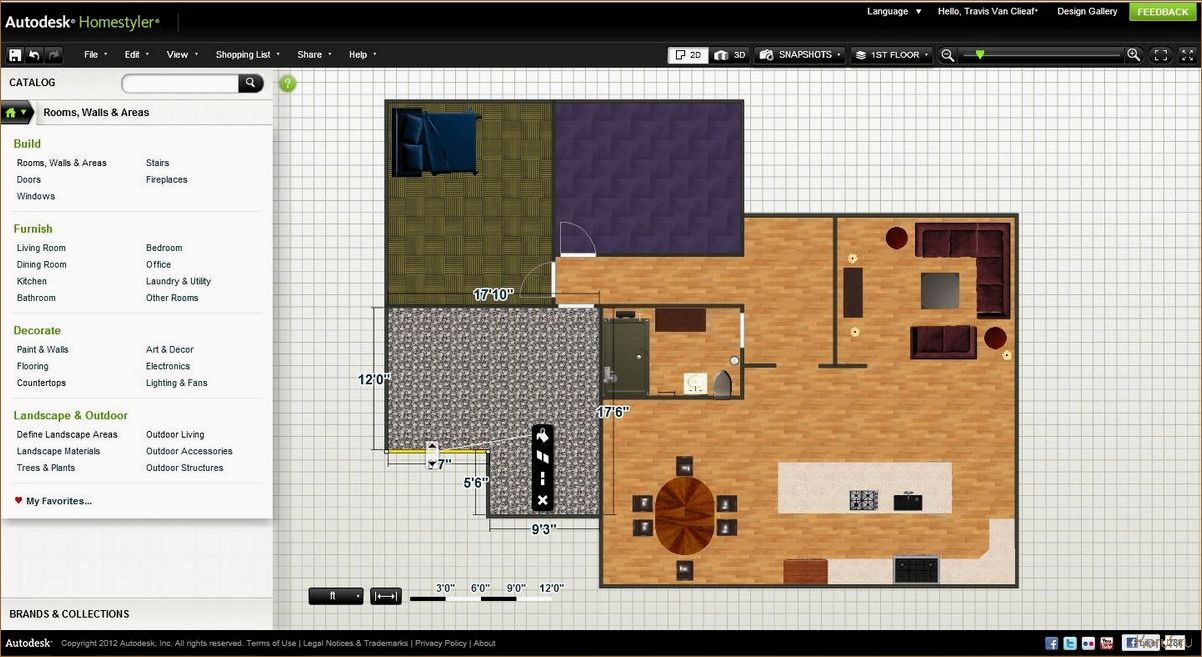Click the Facebook icon in footer
The width and height of the screenshot is (1202, 657).
tap(1052, 643)
